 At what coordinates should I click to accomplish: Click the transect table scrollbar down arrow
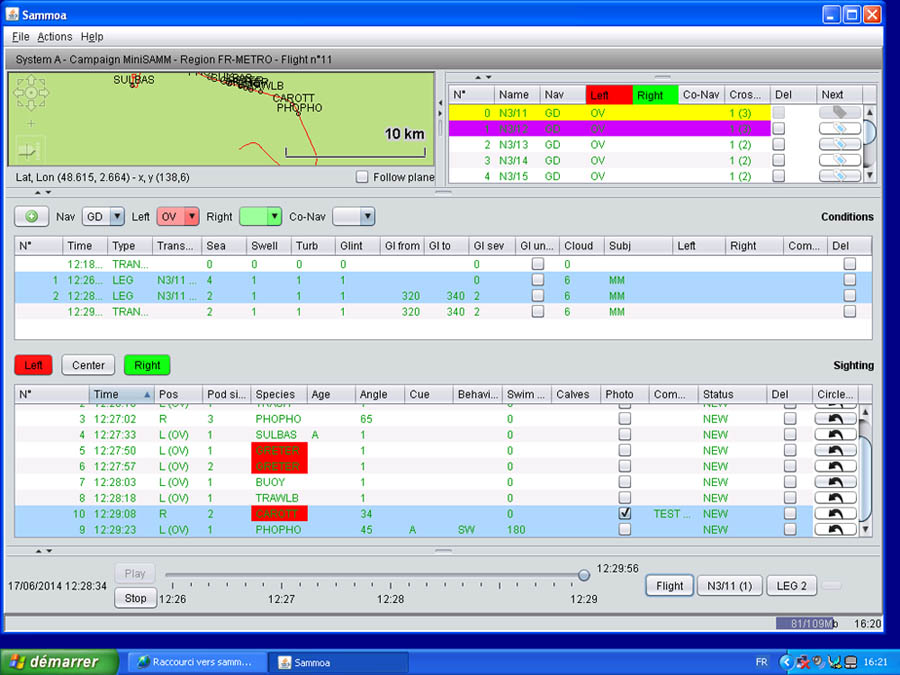tap(870, 175)
